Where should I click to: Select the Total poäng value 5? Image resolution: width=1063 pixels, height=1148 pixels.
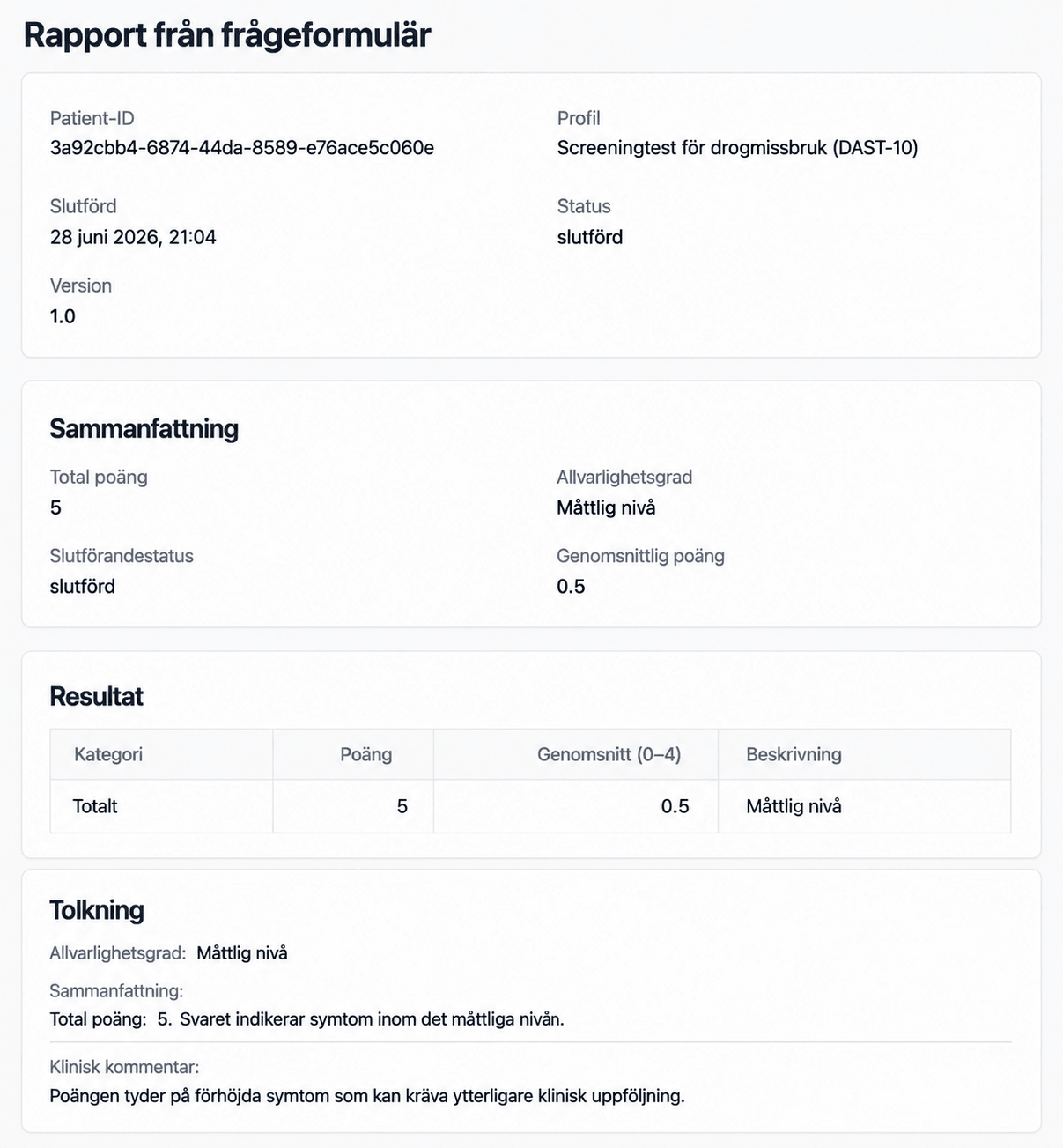tap(55, 507)
